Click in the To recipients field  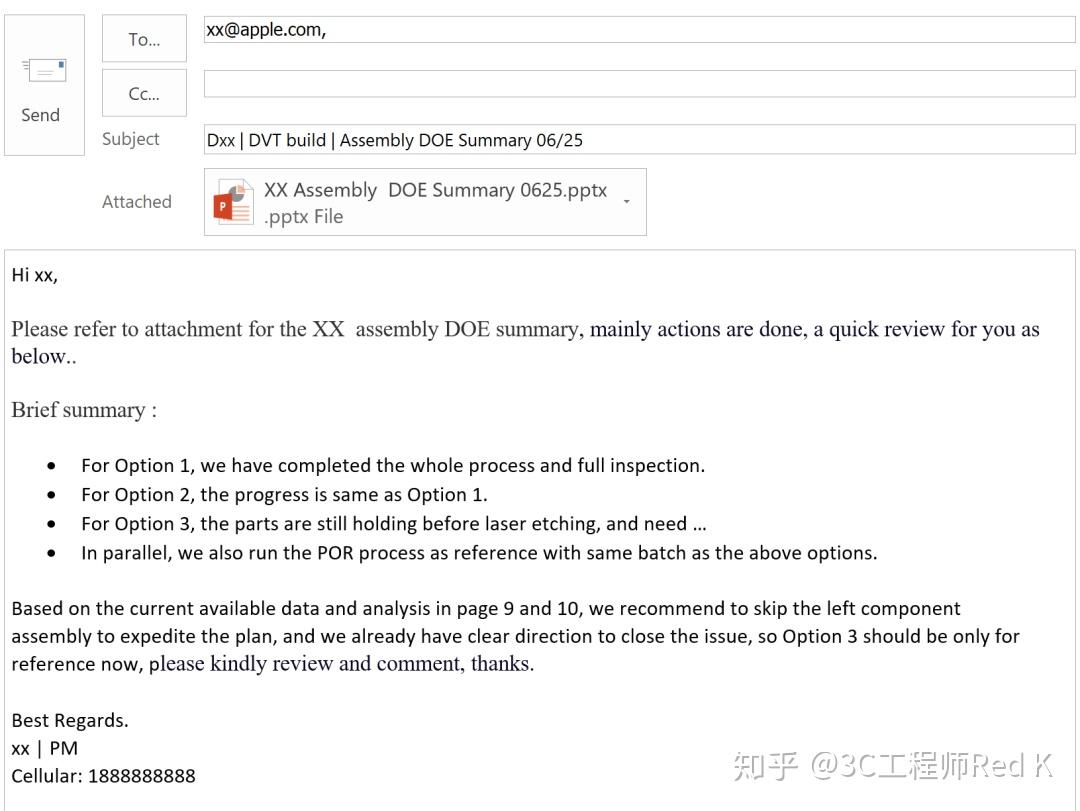click(x=639, y=30)
